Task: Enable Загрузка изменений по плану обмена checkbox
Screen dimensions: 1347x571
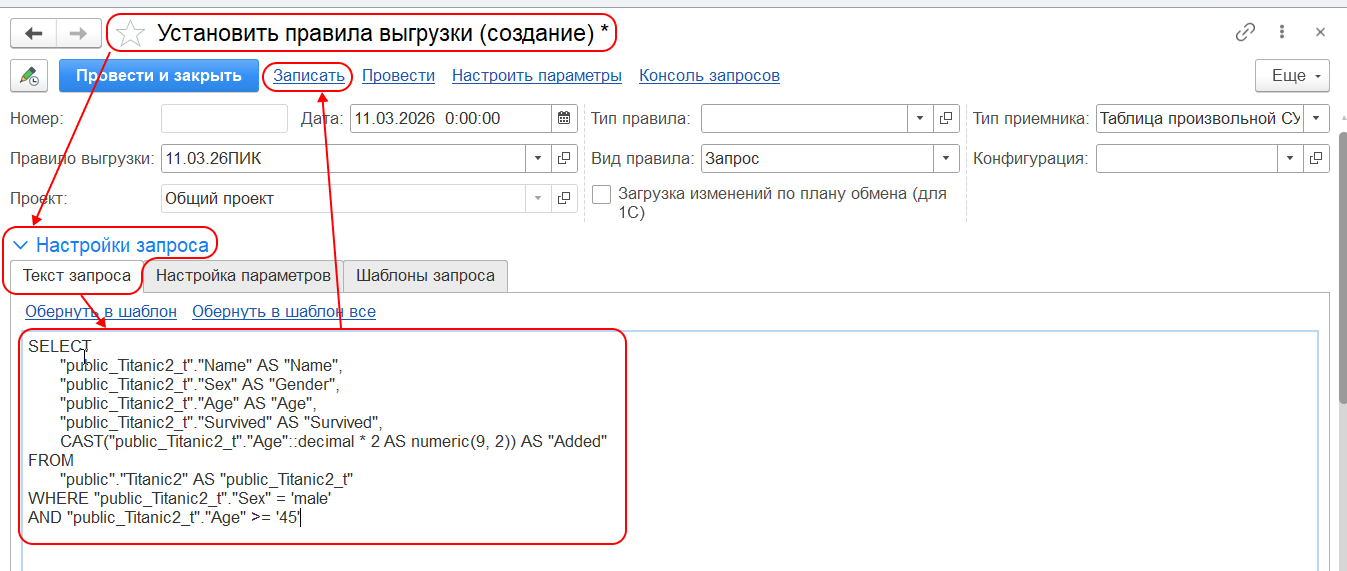Action: pos(601,195)
